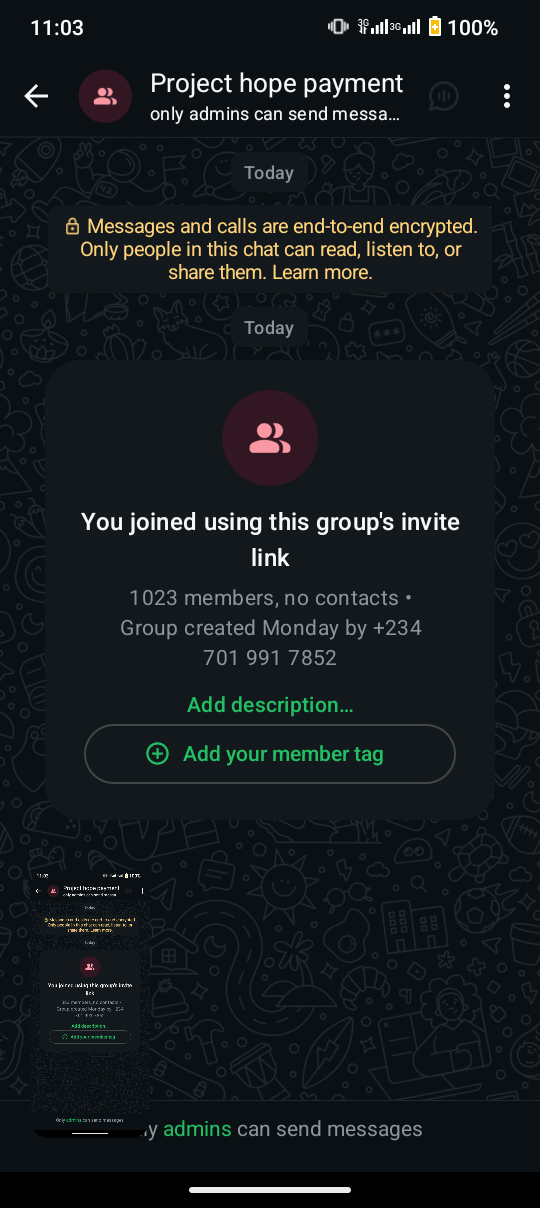Tap the lock icon in encryption notice
540x1208 pixels.
point(73,227)
